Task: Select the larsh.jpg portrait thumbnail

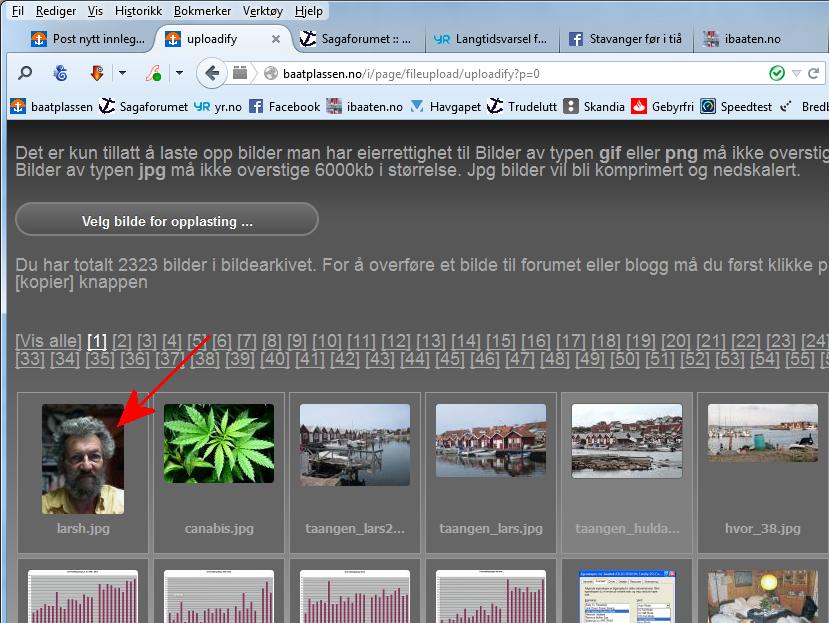Action: coord(83,459)
